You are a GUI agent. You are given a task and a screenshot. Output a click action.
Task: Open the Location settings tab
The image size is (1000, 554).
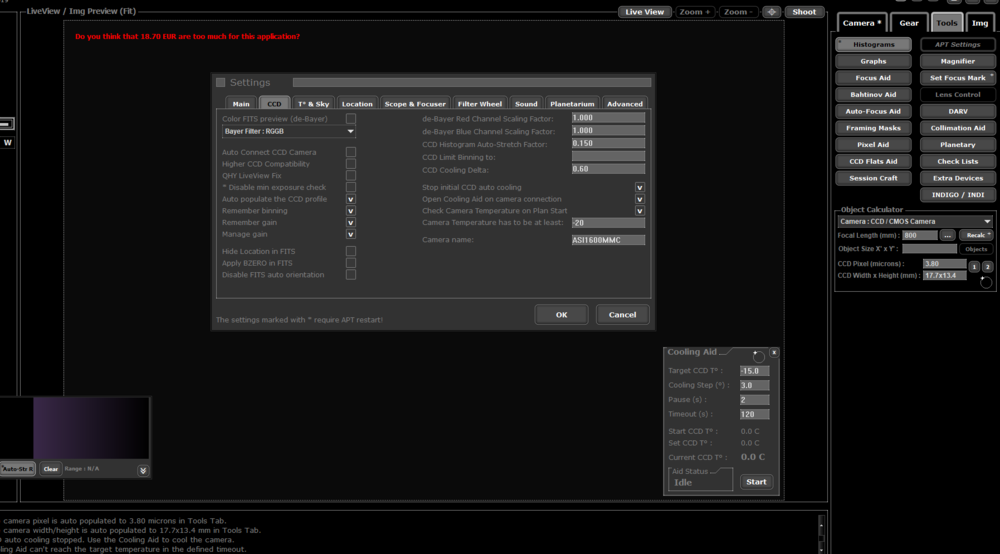point(357,104)
